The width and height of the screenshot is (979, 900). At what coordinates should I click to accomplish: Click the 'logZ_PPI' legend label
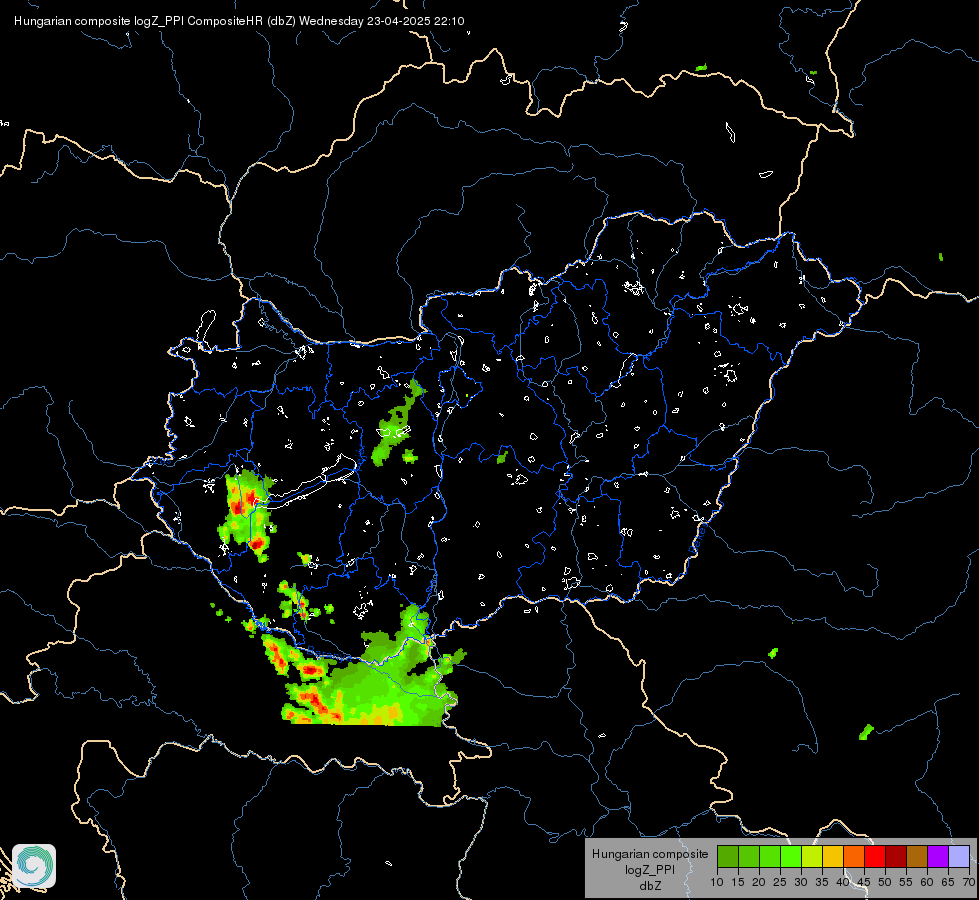point(650,869)
